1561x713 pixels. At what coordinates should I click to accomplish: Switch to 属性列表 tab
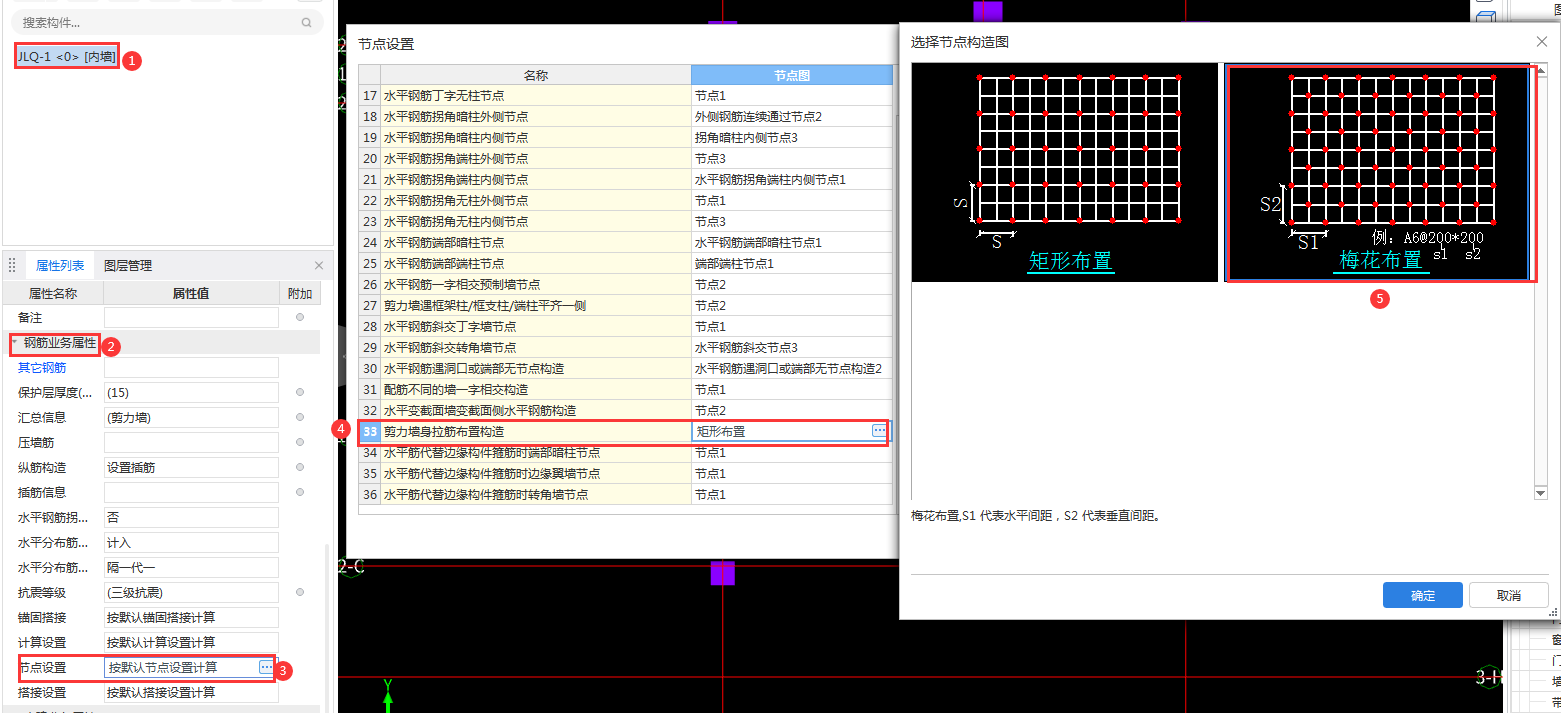point(60,265)
